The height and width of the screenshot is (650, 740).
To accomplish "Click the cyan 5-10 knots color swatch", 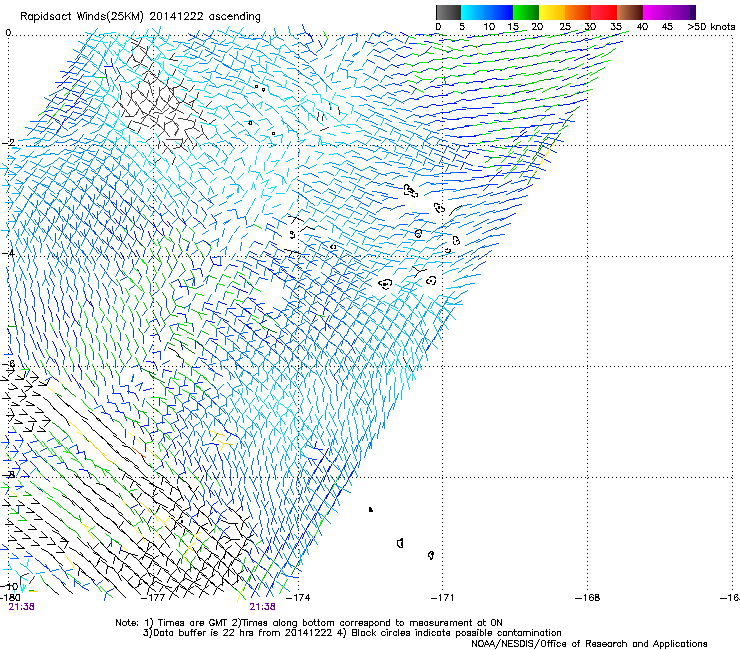I will click(473, 12).
